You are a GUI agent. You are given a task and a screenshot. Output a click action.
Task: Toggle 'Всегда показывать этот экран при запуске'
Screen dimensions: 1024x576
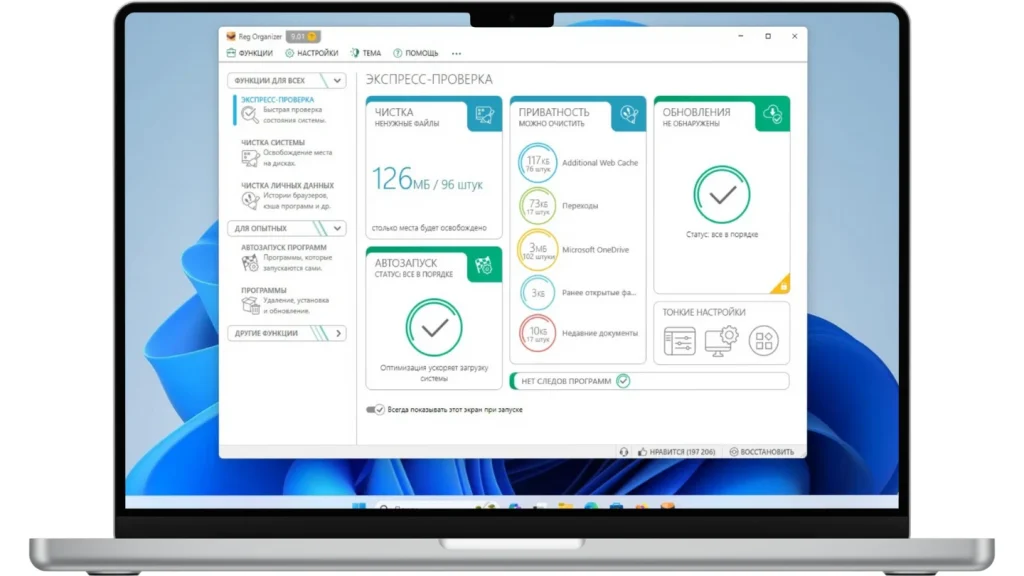376,409
